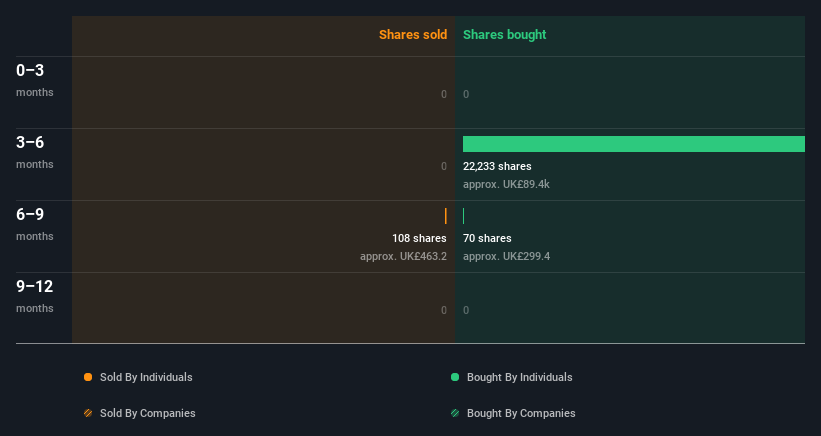Select the Sold By Individuals legend label
Viewport: 821px width, 436px height.
pos(146,377)
